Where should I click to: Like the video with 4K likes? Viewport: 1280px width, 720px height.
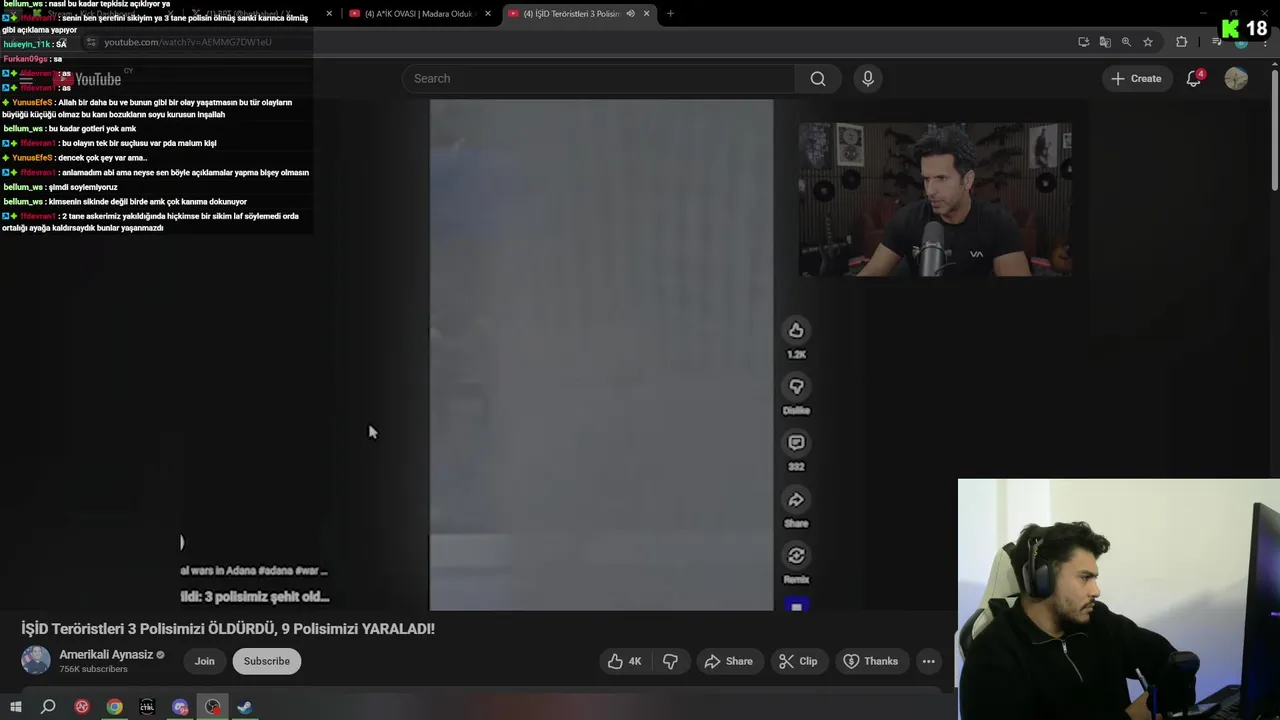(x=625, y=661)
